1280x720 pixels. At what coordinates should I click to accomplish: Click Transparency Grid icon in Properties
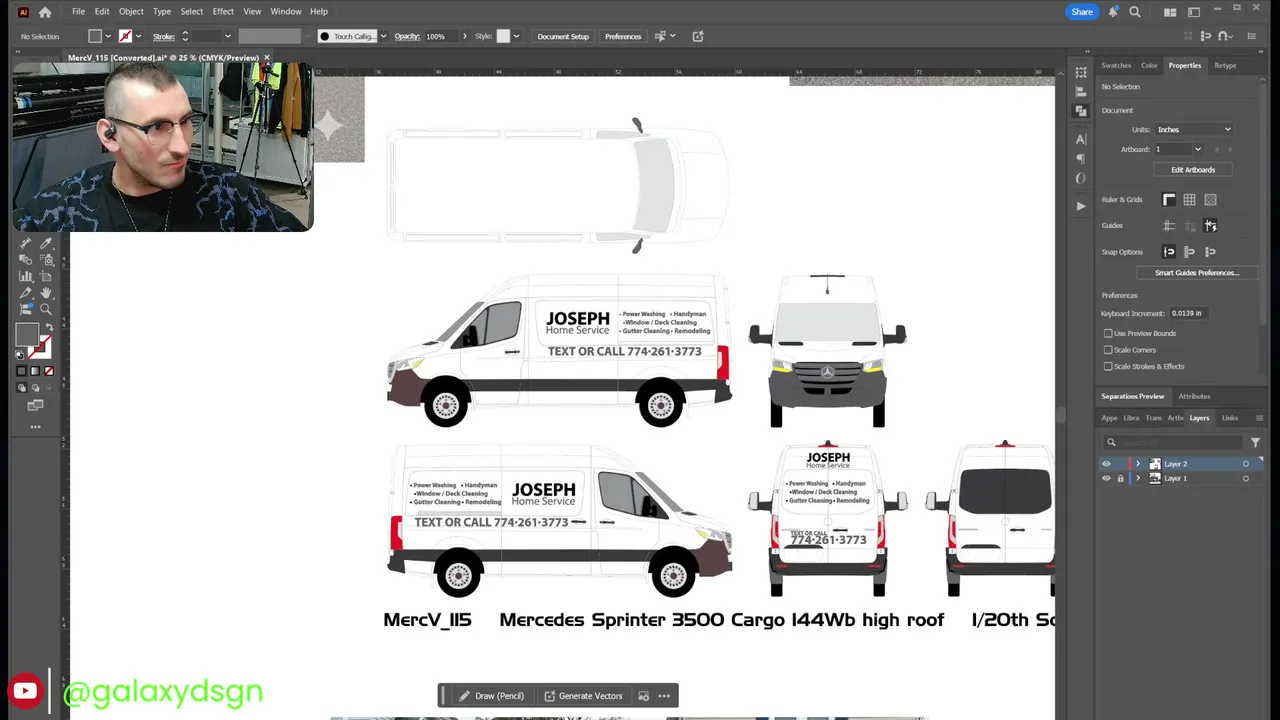pos(1210,200)
